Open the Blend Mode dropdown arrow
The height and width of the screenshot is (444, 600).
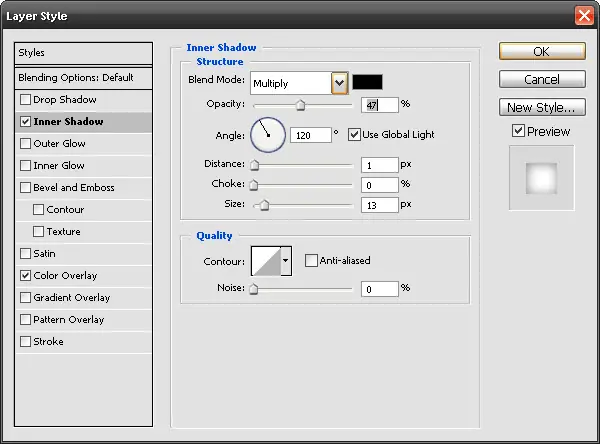pos(339,83)
